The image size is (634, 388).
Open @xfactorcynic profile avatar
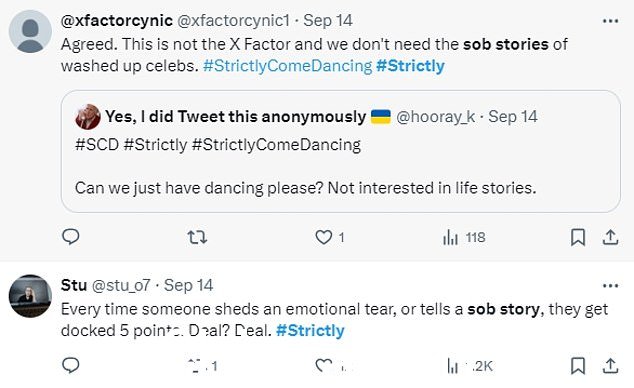[30, 31]
